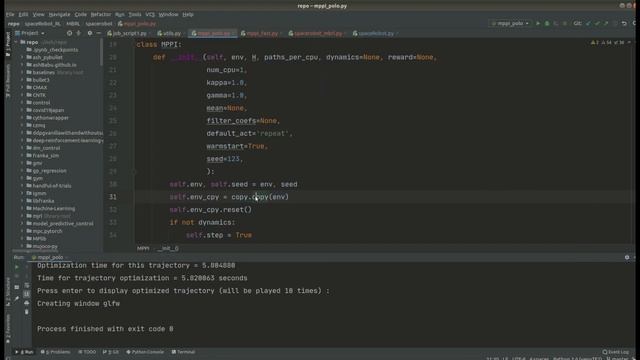Click the Git update project checkmark icon

point(588,24)
